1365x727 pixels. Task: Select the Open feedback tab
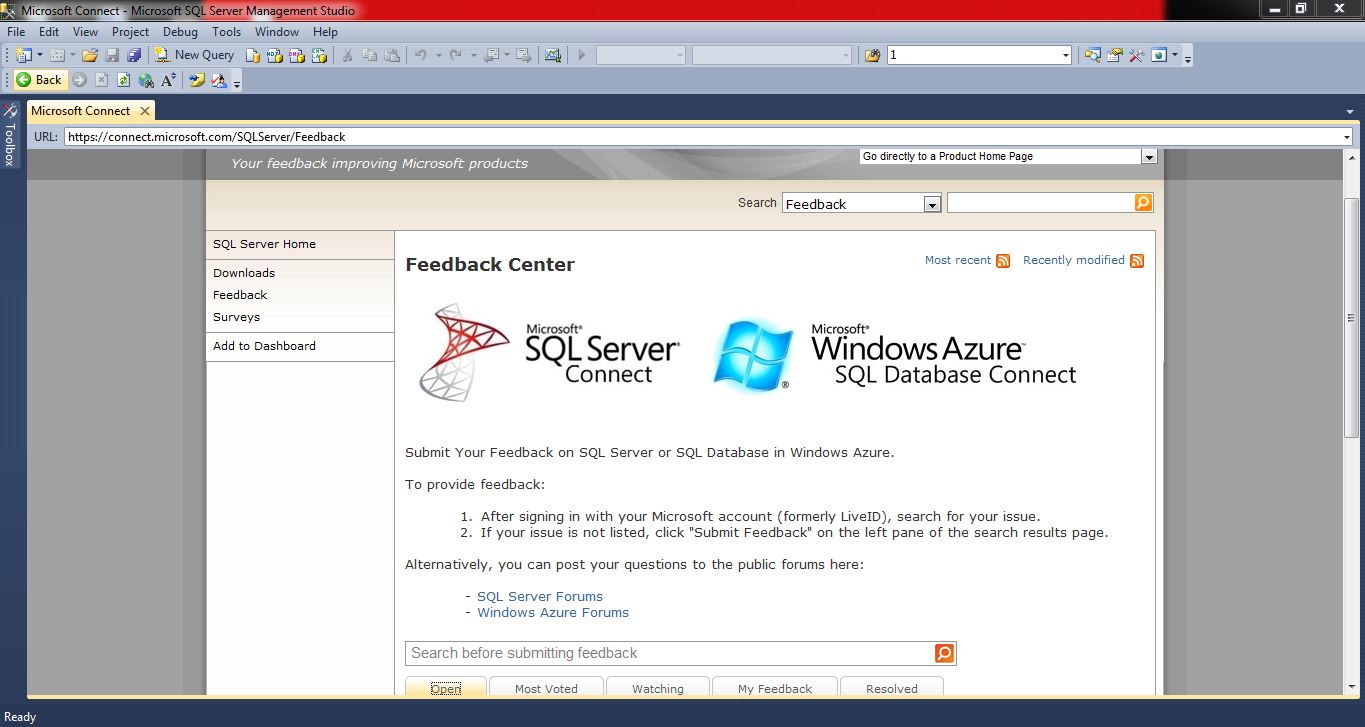tap(446, 687)
